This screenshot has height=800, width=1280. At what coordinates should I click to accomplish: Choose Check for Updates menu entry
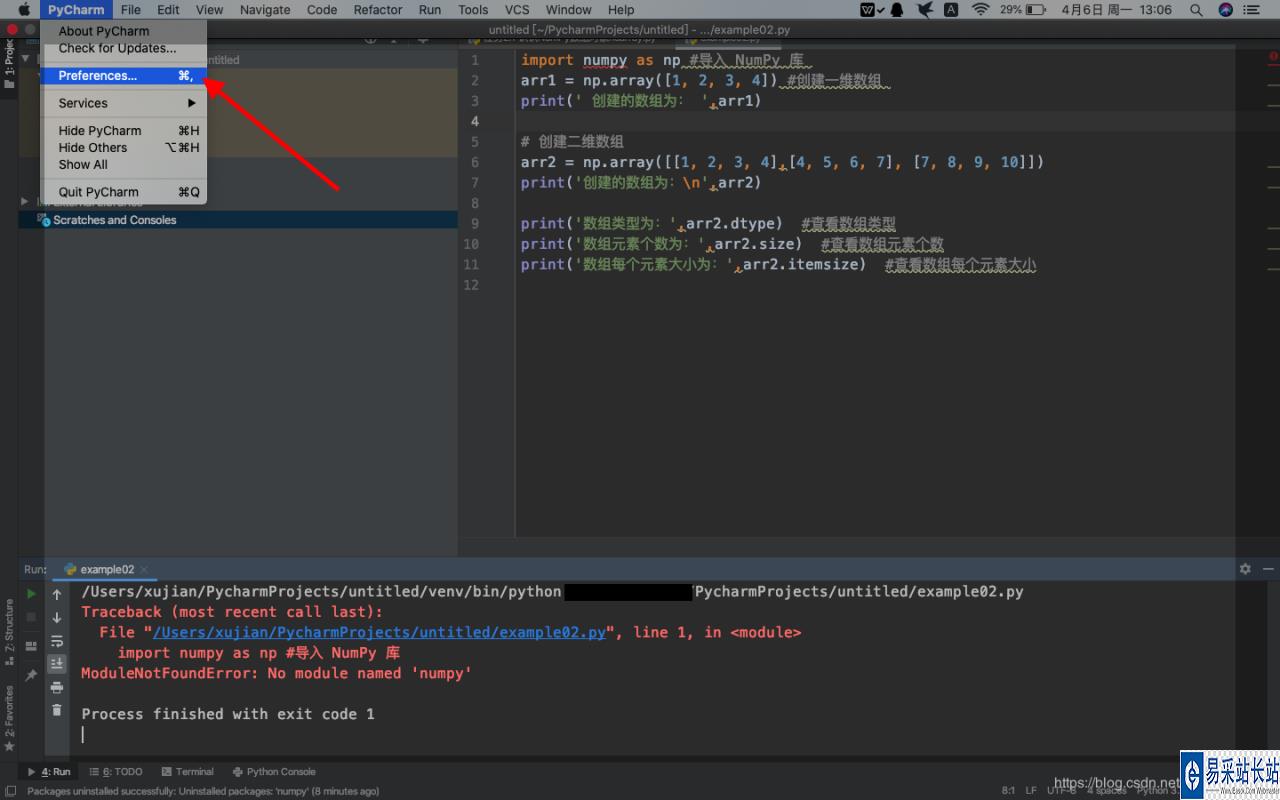[x=123, y=48]
